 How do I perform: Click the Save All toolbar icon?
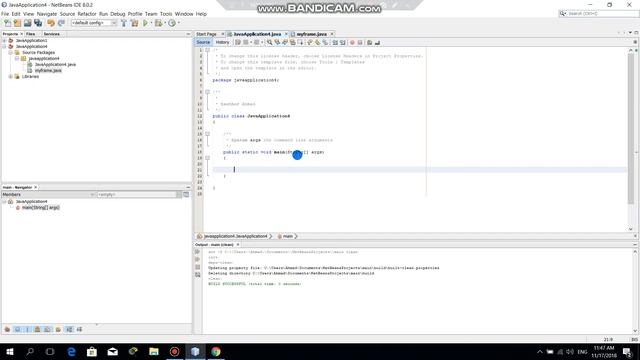coord(38,23)
